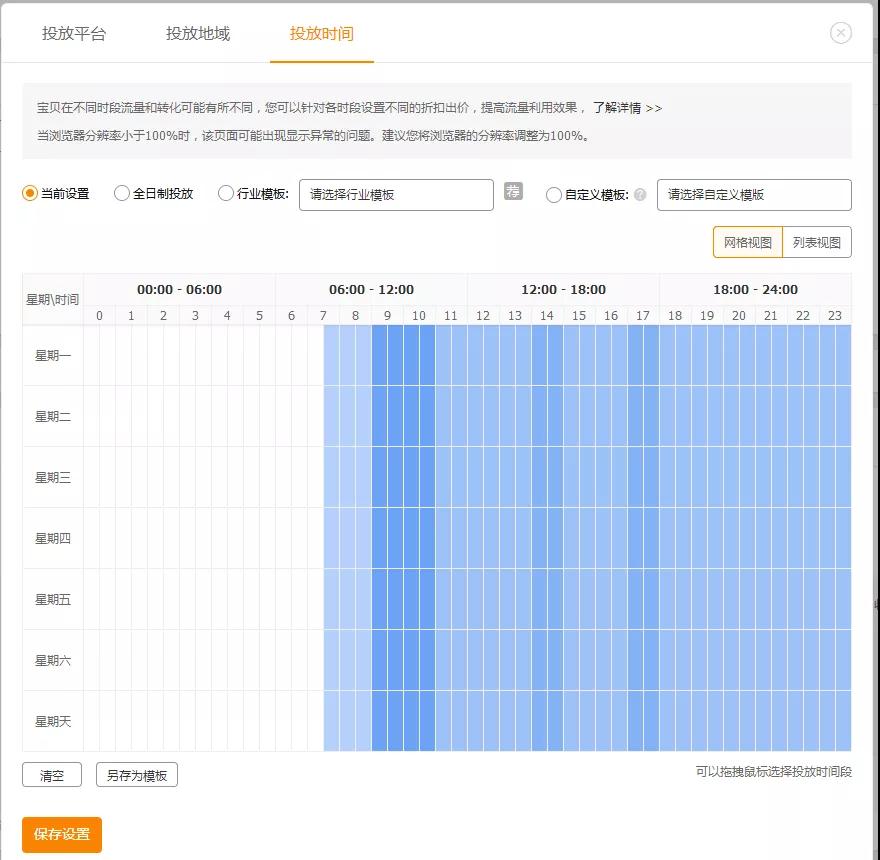
Task: Click the 另存为模板 button
Action: (x=136, y=774)
